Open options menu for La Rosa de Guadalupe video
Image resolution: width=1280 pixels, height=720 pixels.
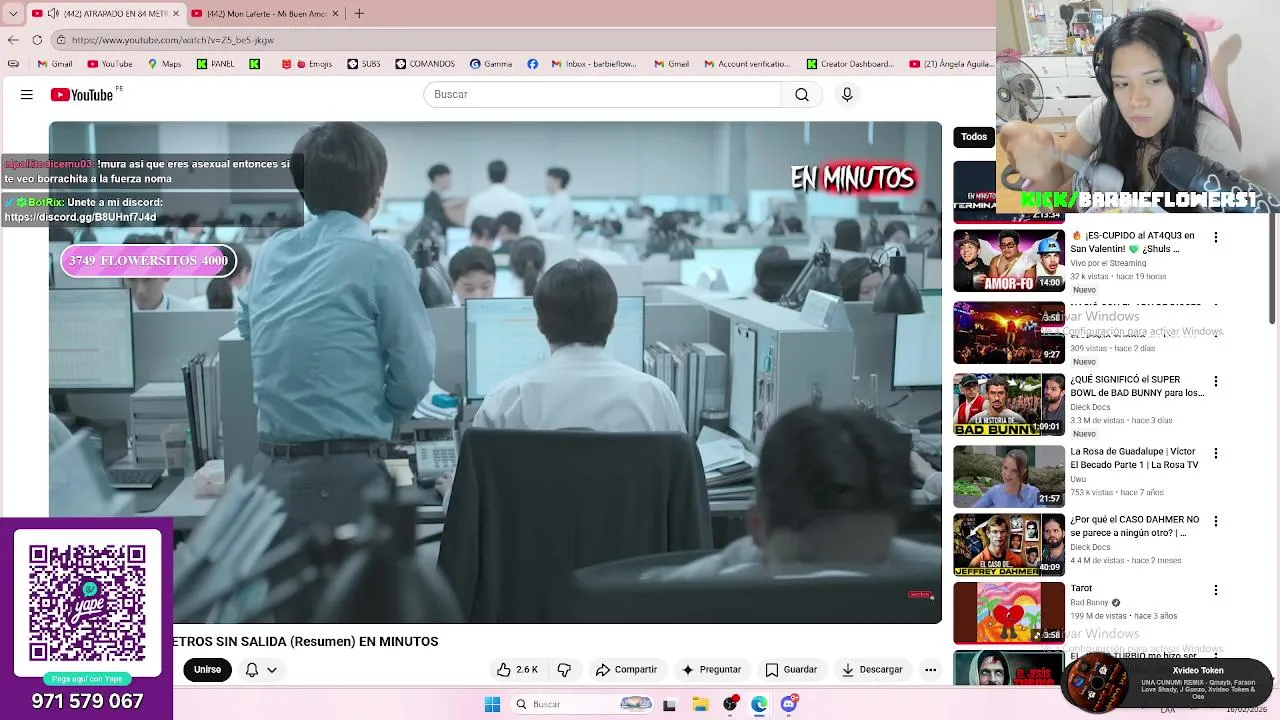[1216, 453]
